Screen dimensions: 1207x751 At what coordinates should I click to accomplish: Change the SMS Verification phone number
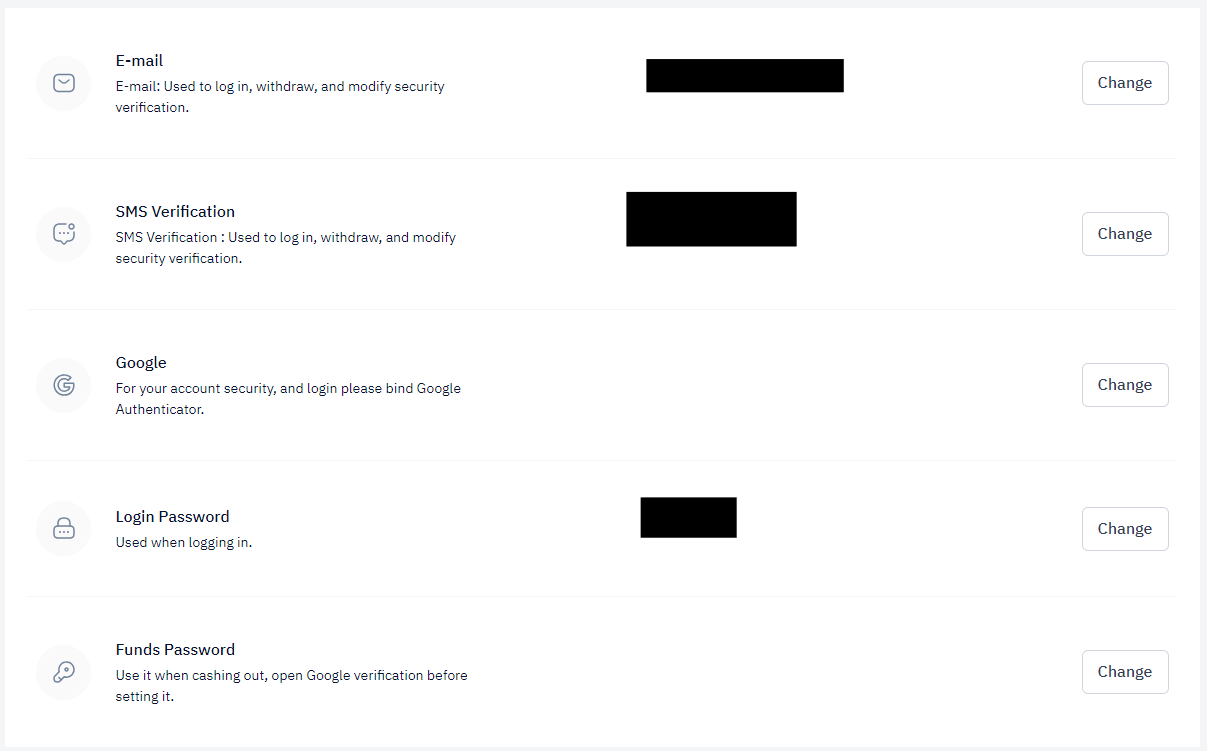coord(1125,234)
